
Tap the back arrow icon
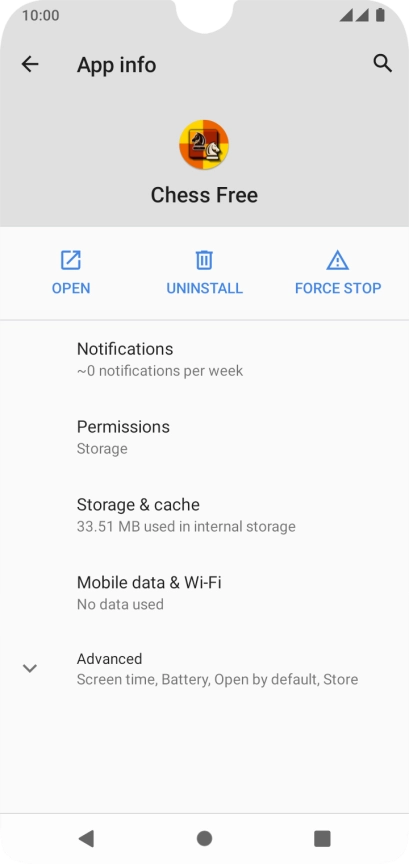[x=30, y=64]
